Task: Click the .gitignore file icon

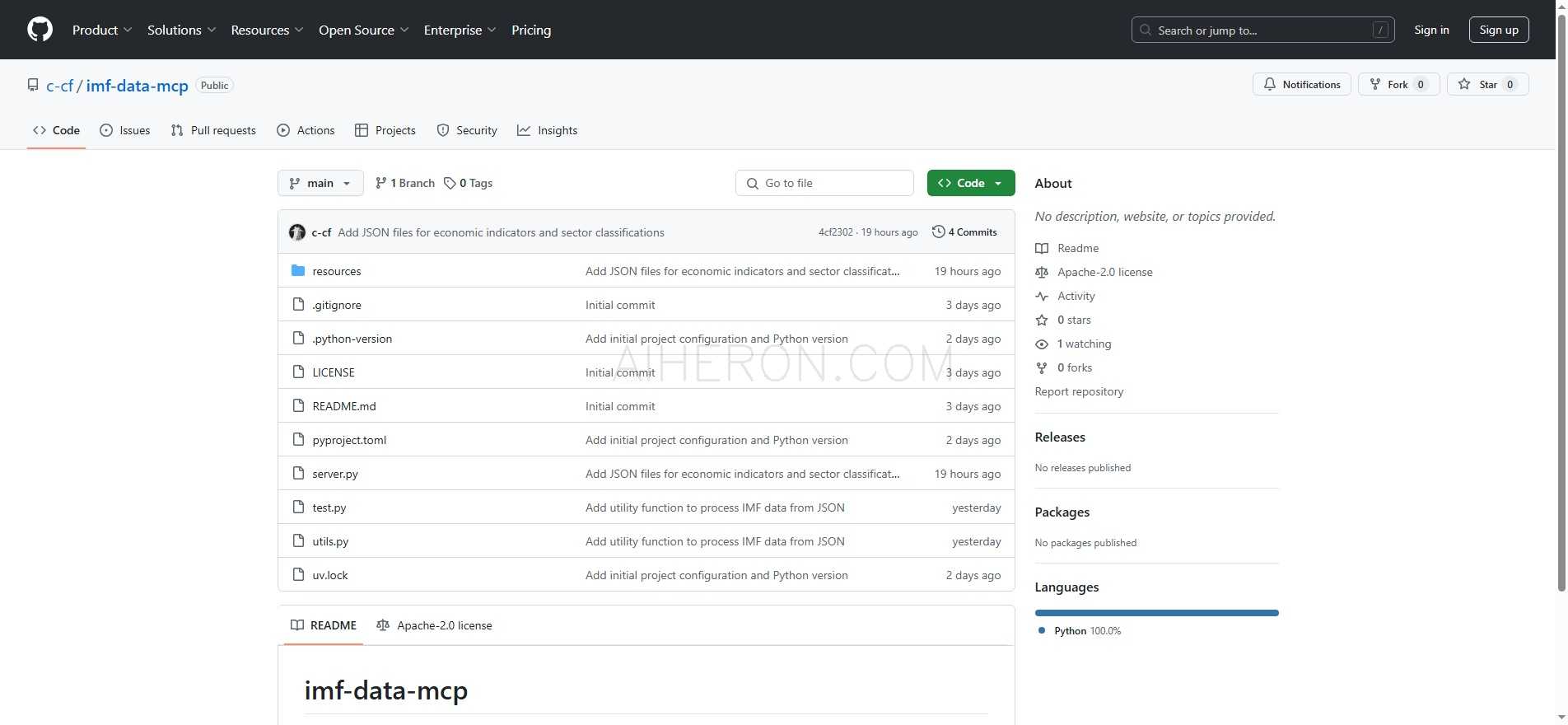Action: coord(298,304)
